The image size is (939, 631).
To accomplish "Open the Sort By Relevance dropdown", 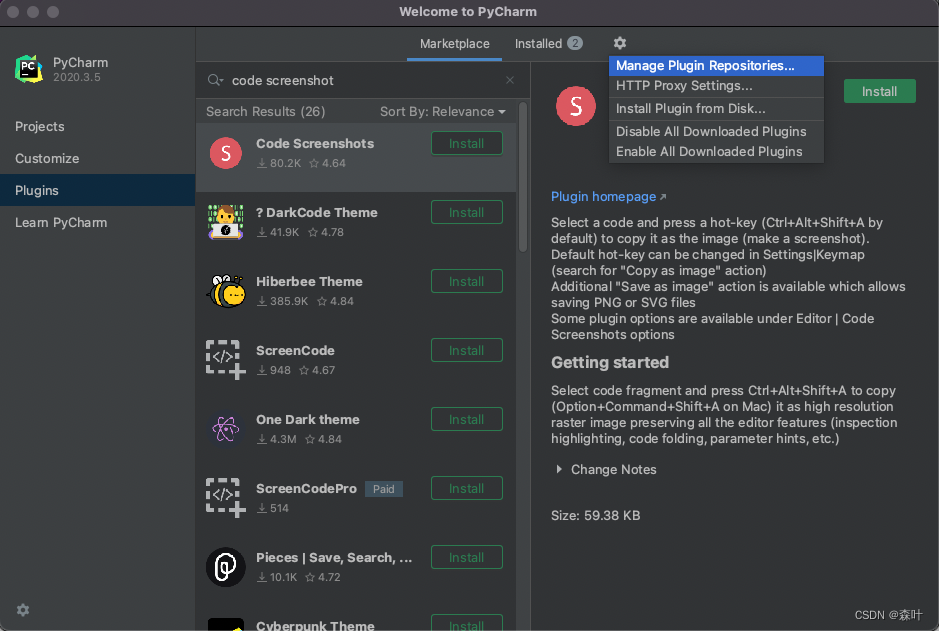I will [443, 111].
